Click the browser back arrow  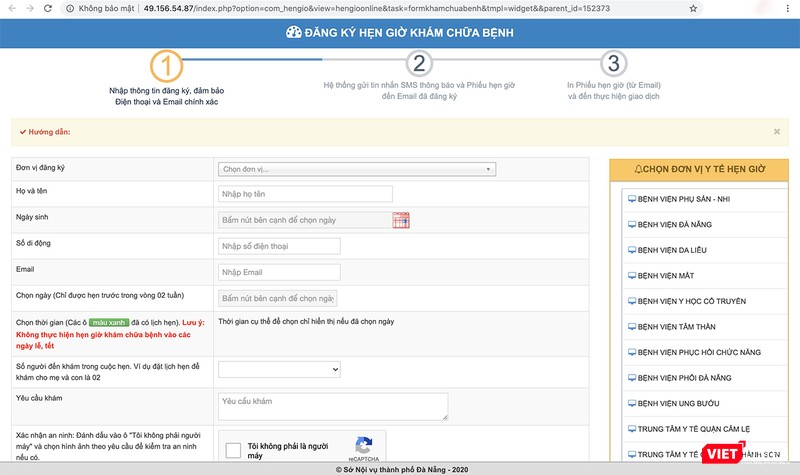point(9,8)
